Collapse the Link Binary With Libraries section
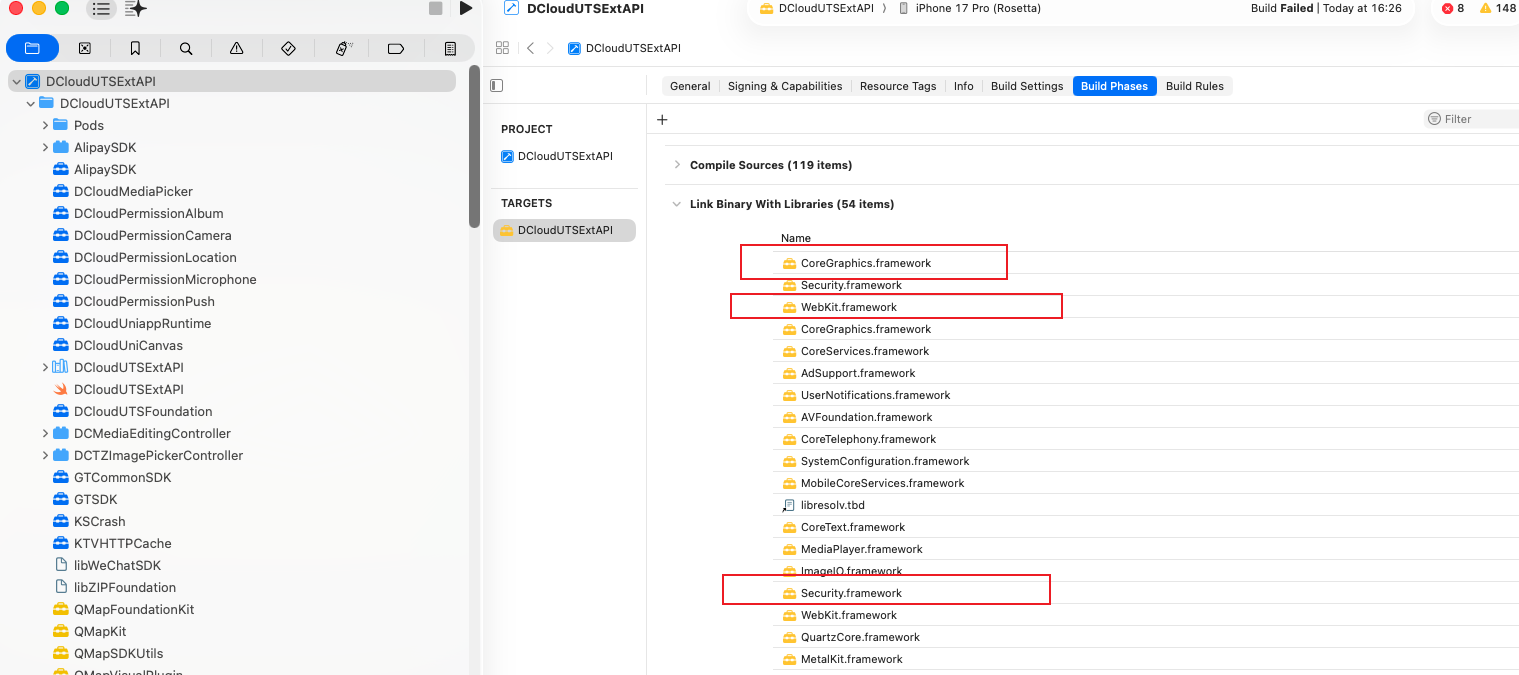 [677, 204]
